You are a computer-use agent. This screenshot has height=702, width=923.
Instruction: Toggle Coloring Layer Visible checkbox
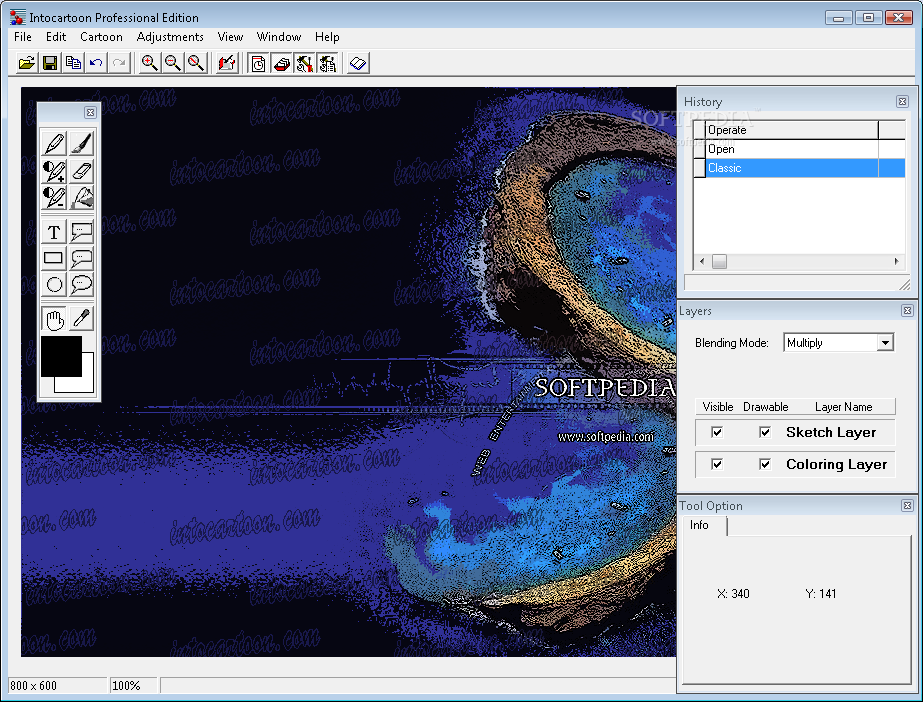pos(717,464)
